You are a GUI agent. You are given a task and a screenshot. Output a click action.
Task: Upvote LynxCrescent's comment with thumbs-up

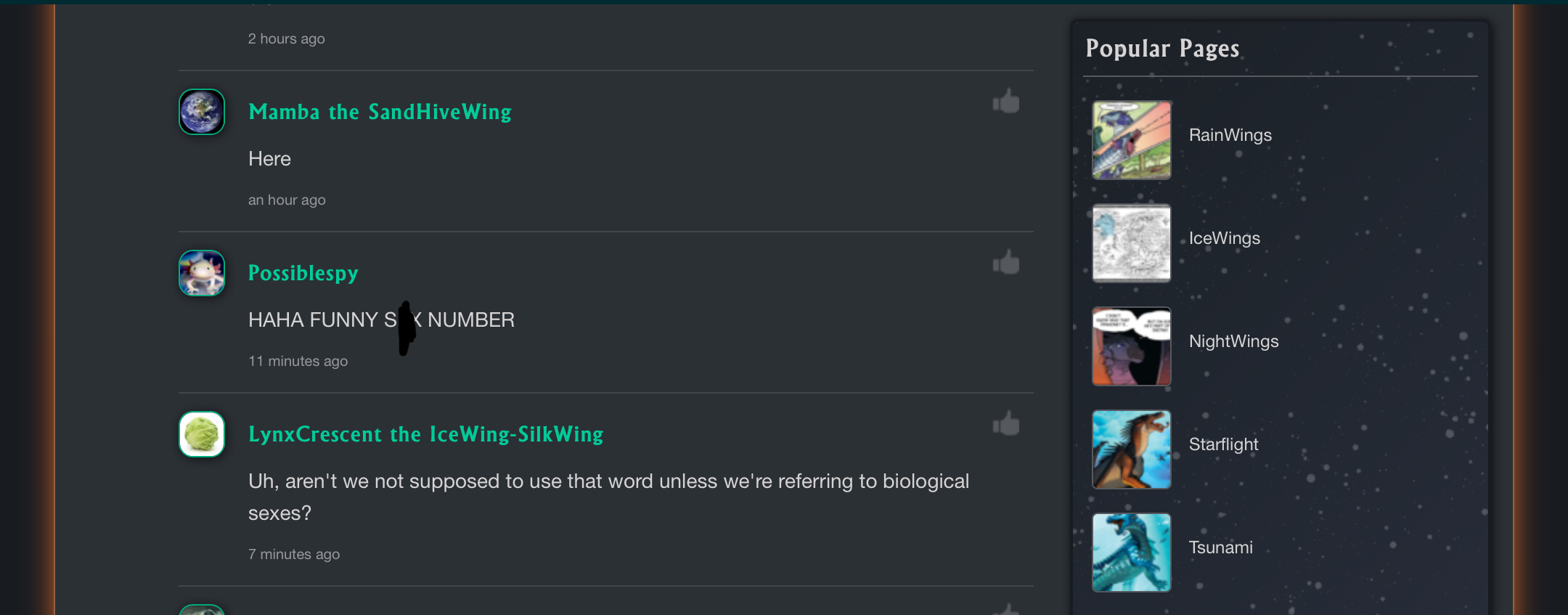click(x=1006, y=424)
